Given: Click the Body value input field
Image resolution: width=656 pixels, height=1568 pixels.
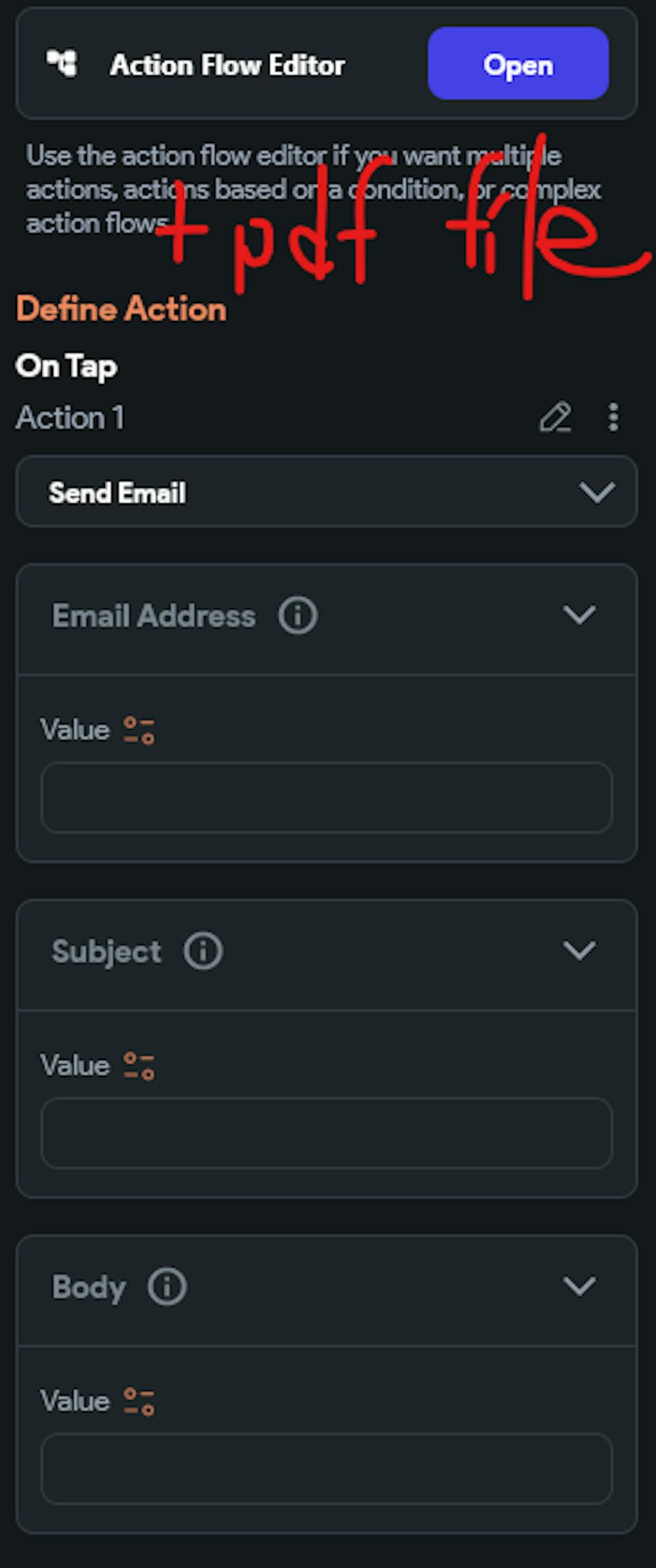Looking at the screenshot, I should pyautogui.click(x=326, y=1469).
